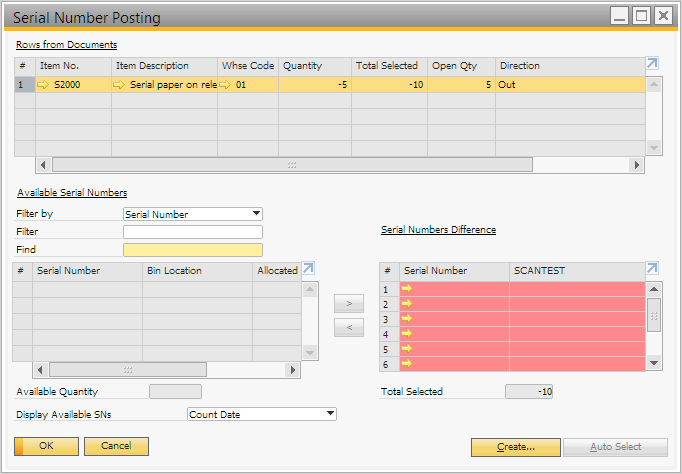
Task: Expand the Rows from Documents table view
Action: (x=652, y=64)
